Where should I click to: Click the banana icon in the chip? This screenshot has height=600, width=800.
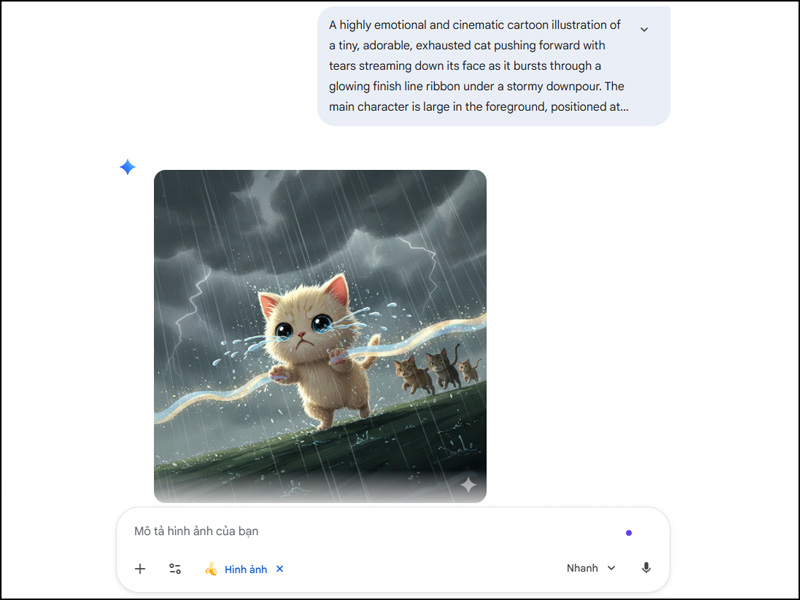point(211,568)
